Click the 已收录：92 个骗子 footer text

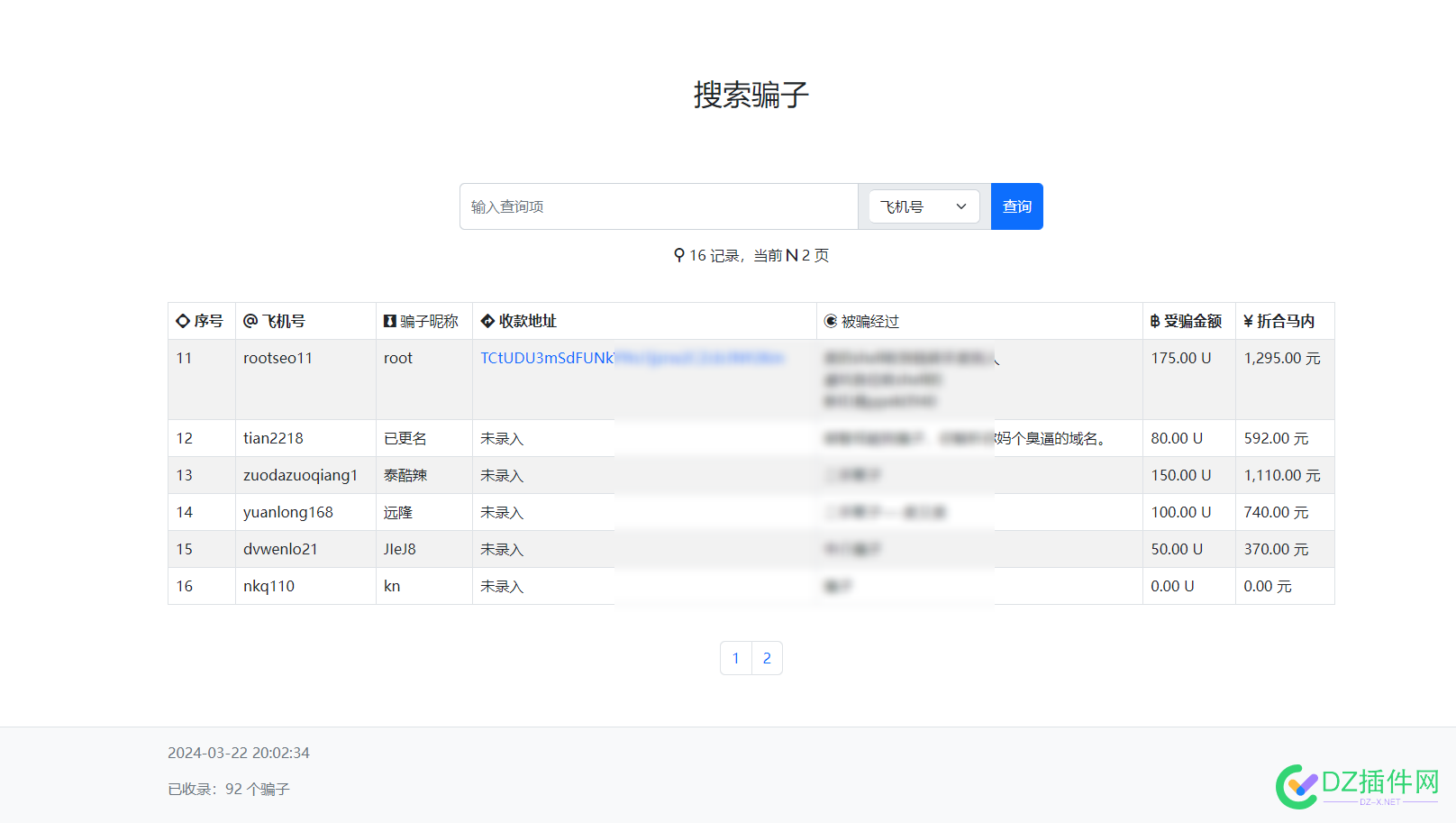point(229,789)
